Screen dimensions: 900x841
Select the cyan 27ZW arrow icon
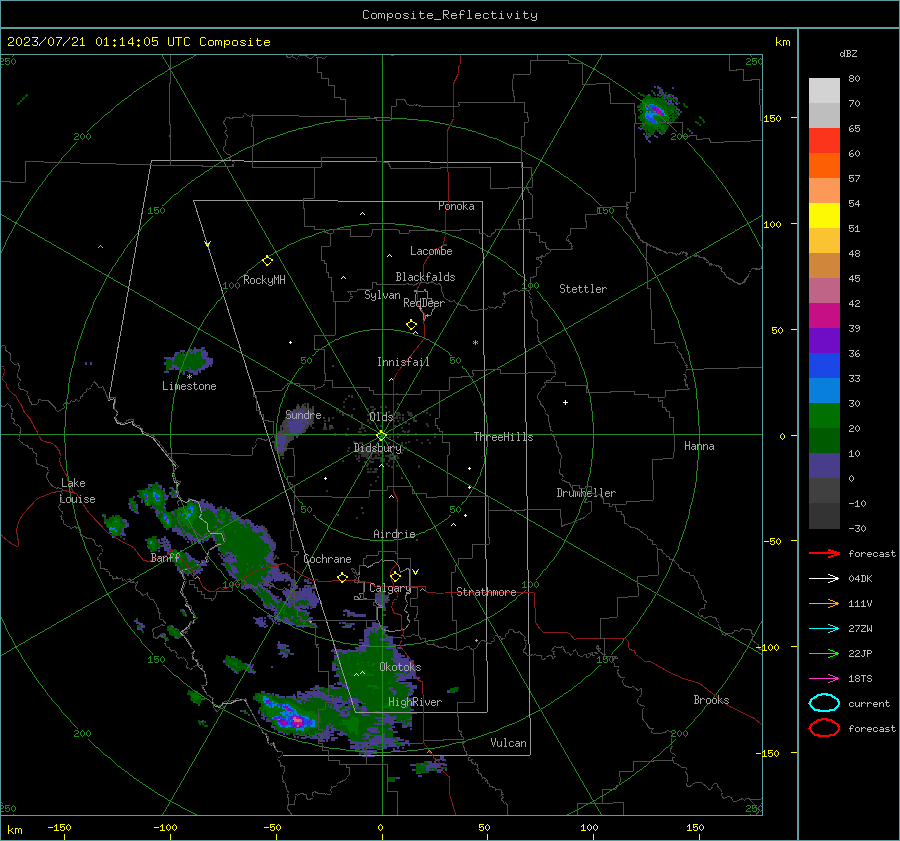coord(824,629)
